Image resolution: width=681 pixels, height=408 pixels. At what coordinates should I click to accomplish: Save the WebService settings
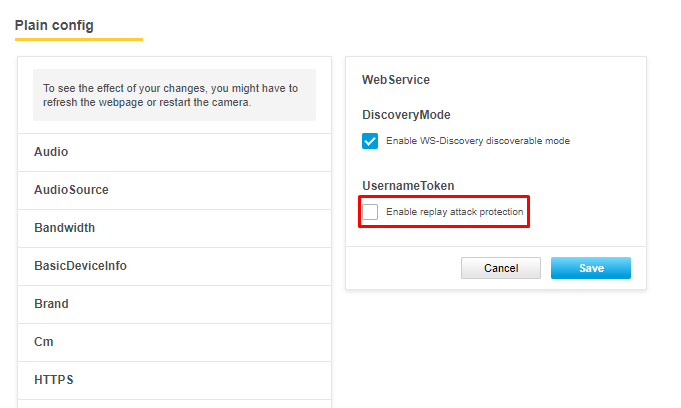590,268
